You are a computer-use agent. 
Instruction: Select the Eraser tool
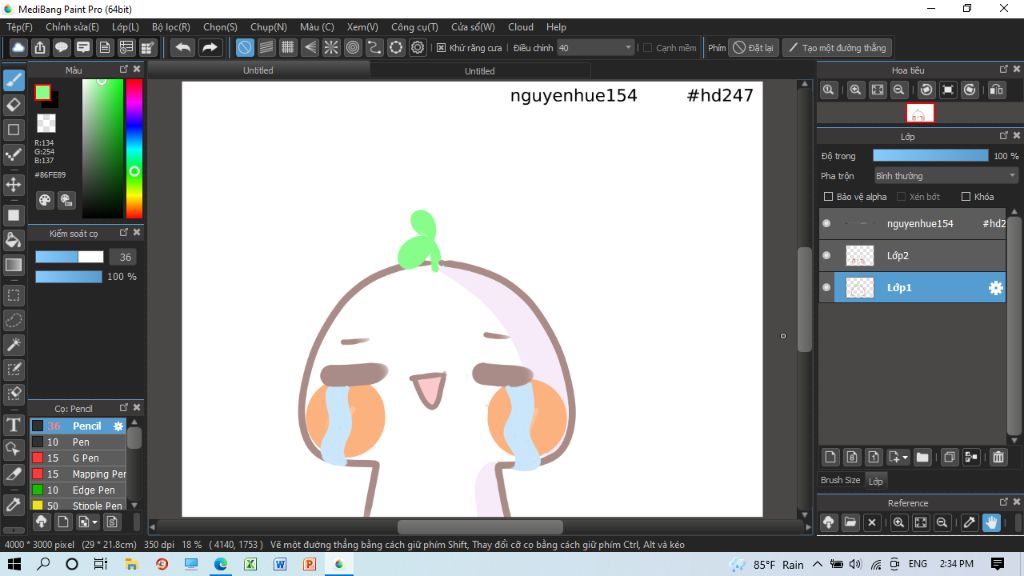coord(14,104)
